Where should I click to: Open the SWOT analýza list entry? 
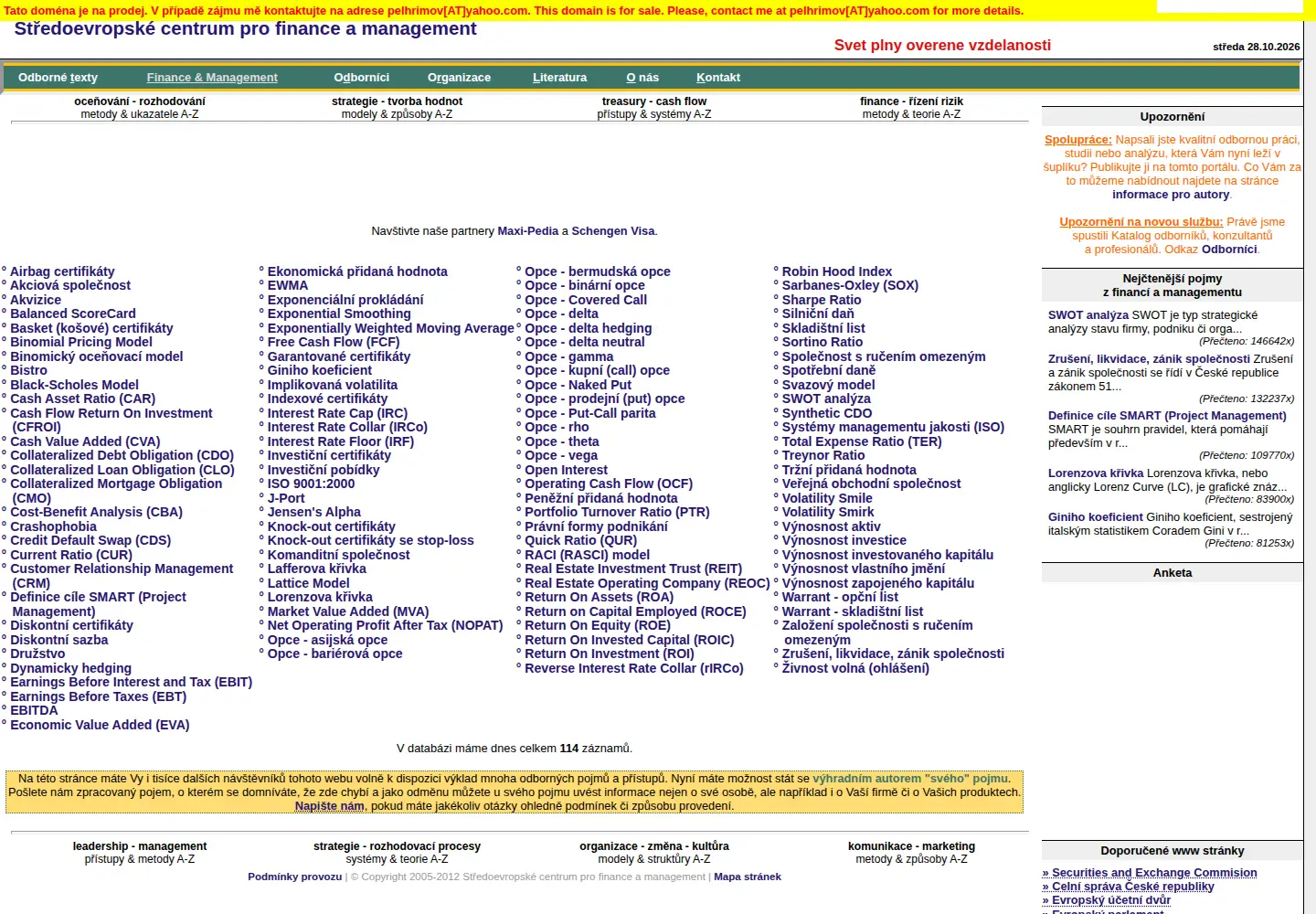click(x=826, y=399)
